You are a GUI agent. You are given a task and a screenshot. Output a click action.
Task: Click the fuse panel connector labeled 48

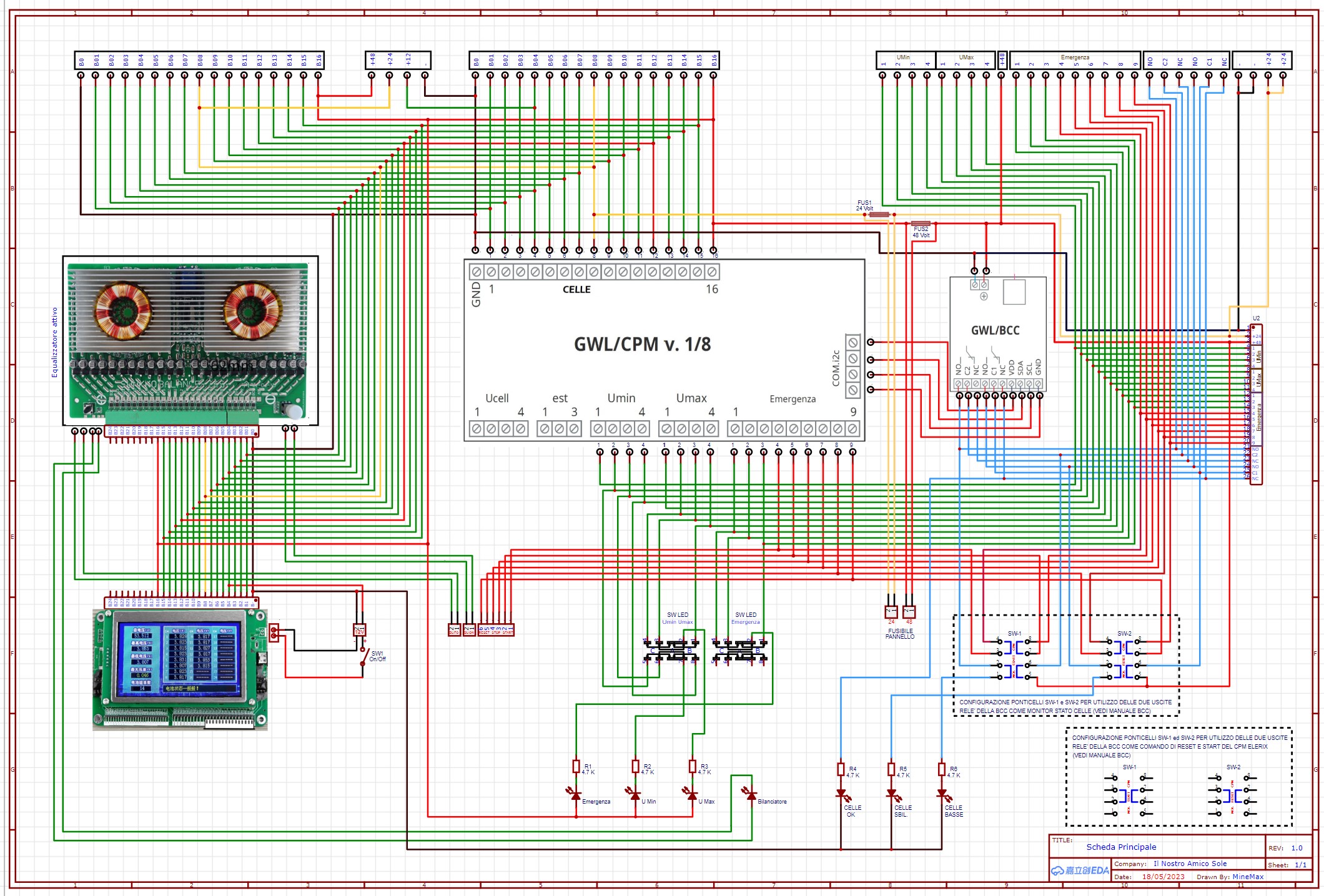pos(909,612)
